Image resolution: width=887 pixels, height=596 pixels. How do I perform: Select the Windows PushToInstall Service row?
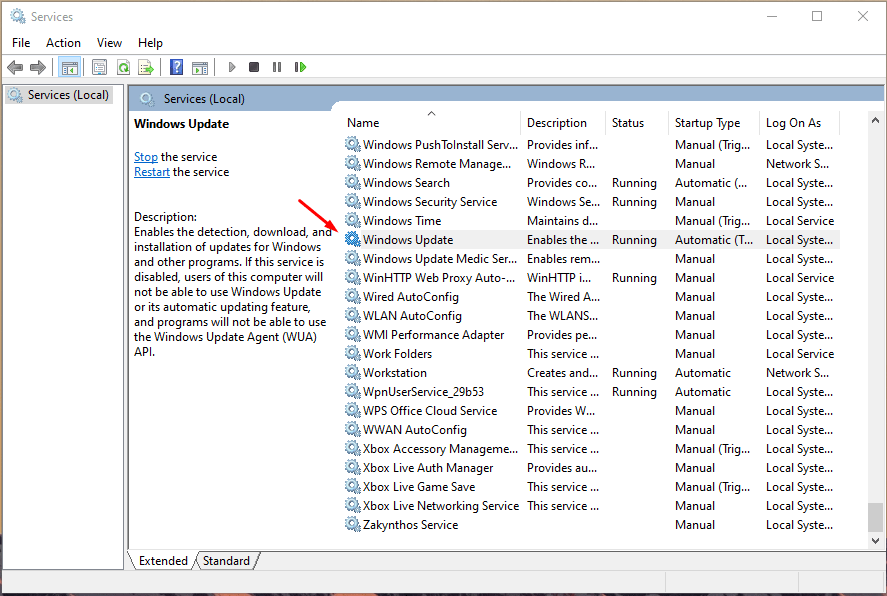pos(591,145)
